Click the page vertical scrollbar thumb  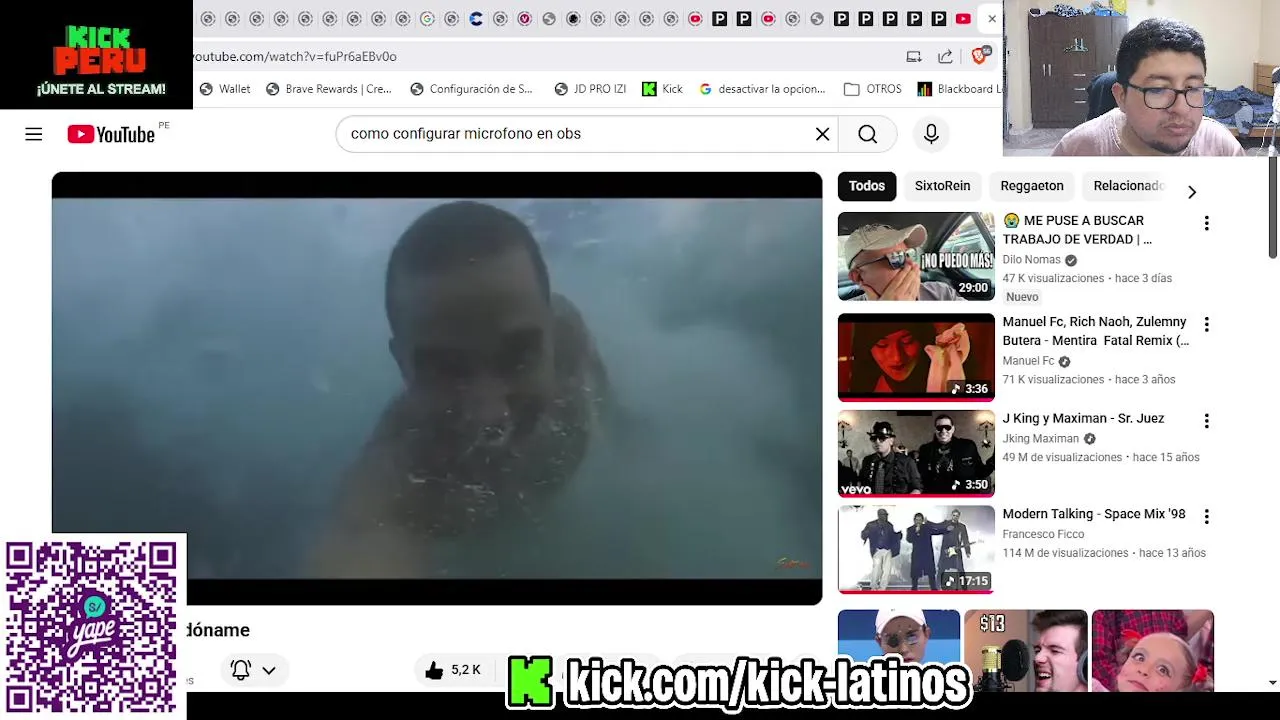pos(1272,207)
